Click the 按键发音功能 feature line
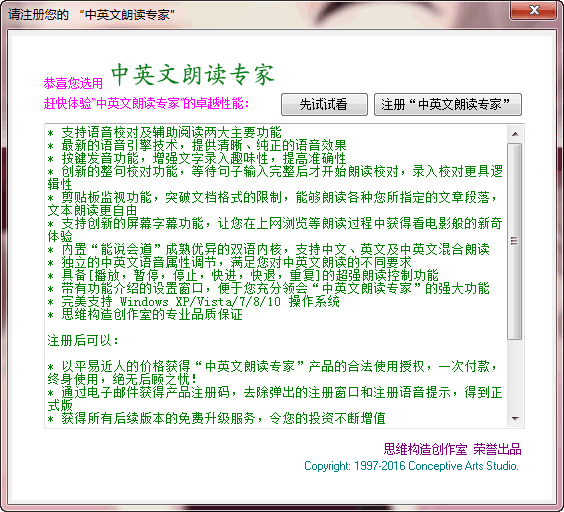 197,158
